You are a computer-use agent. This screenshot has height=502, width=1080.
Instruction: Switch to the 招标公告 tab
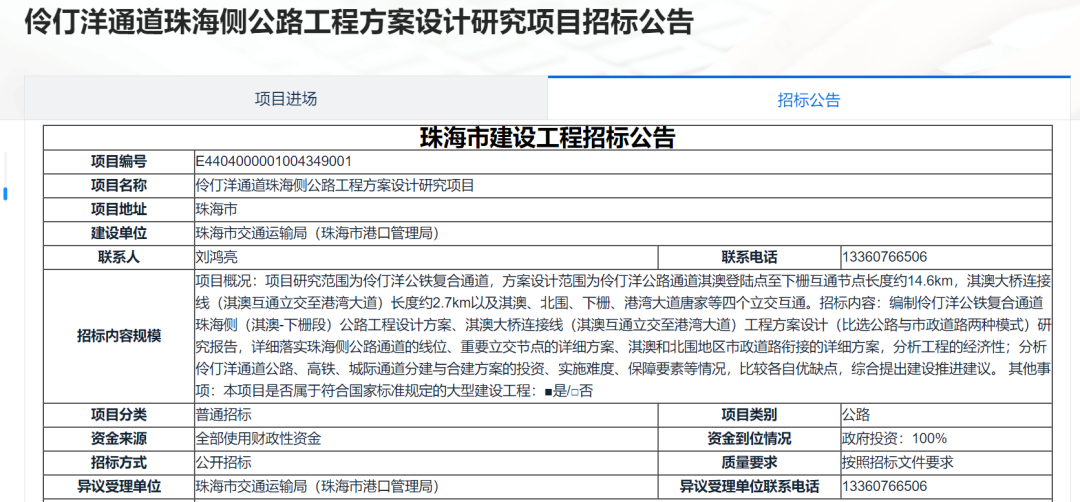point(809,101)
